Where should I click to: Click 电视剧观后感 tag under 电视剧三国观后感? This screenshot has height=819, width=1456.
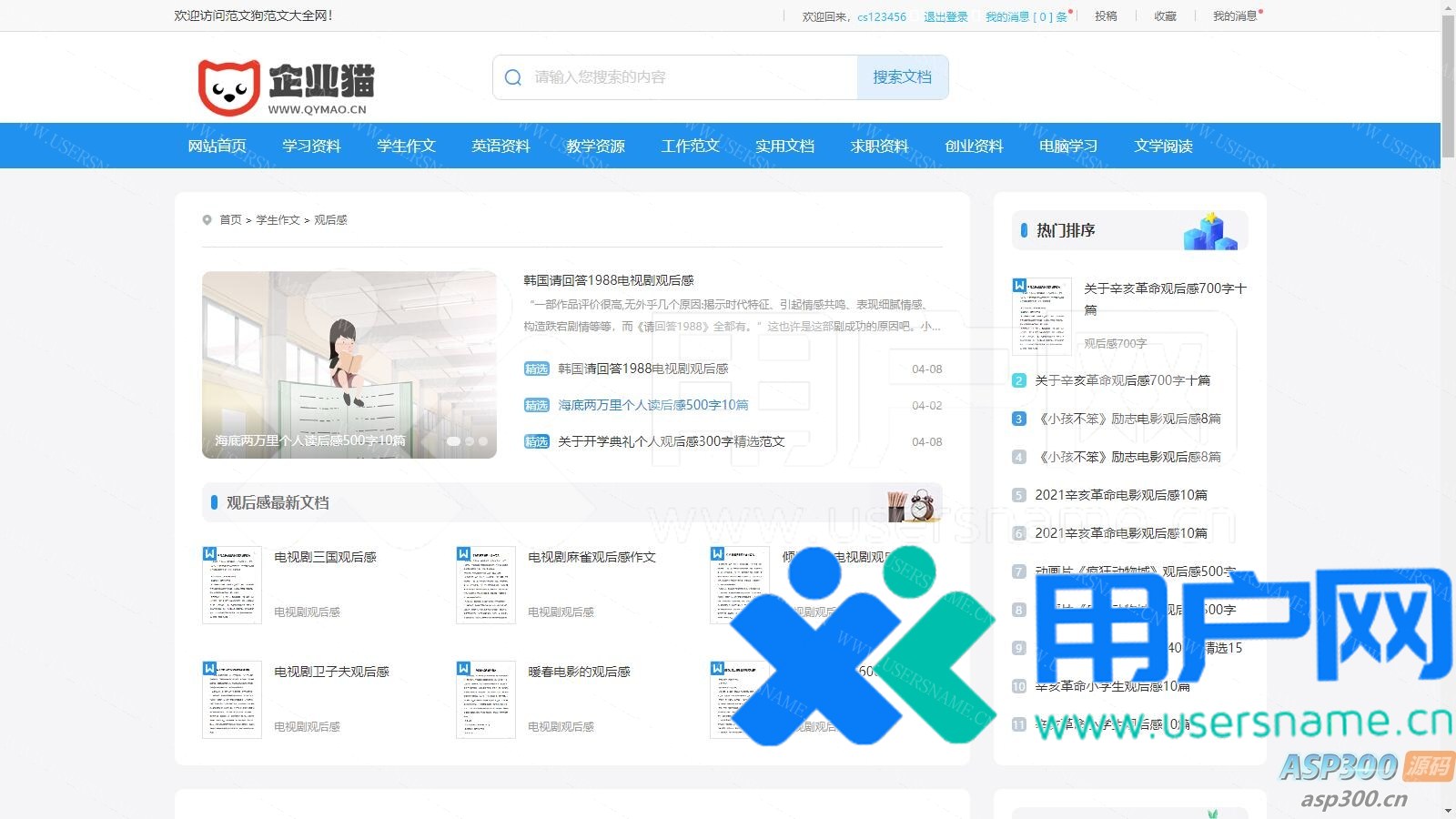click(x=307, y=612)
